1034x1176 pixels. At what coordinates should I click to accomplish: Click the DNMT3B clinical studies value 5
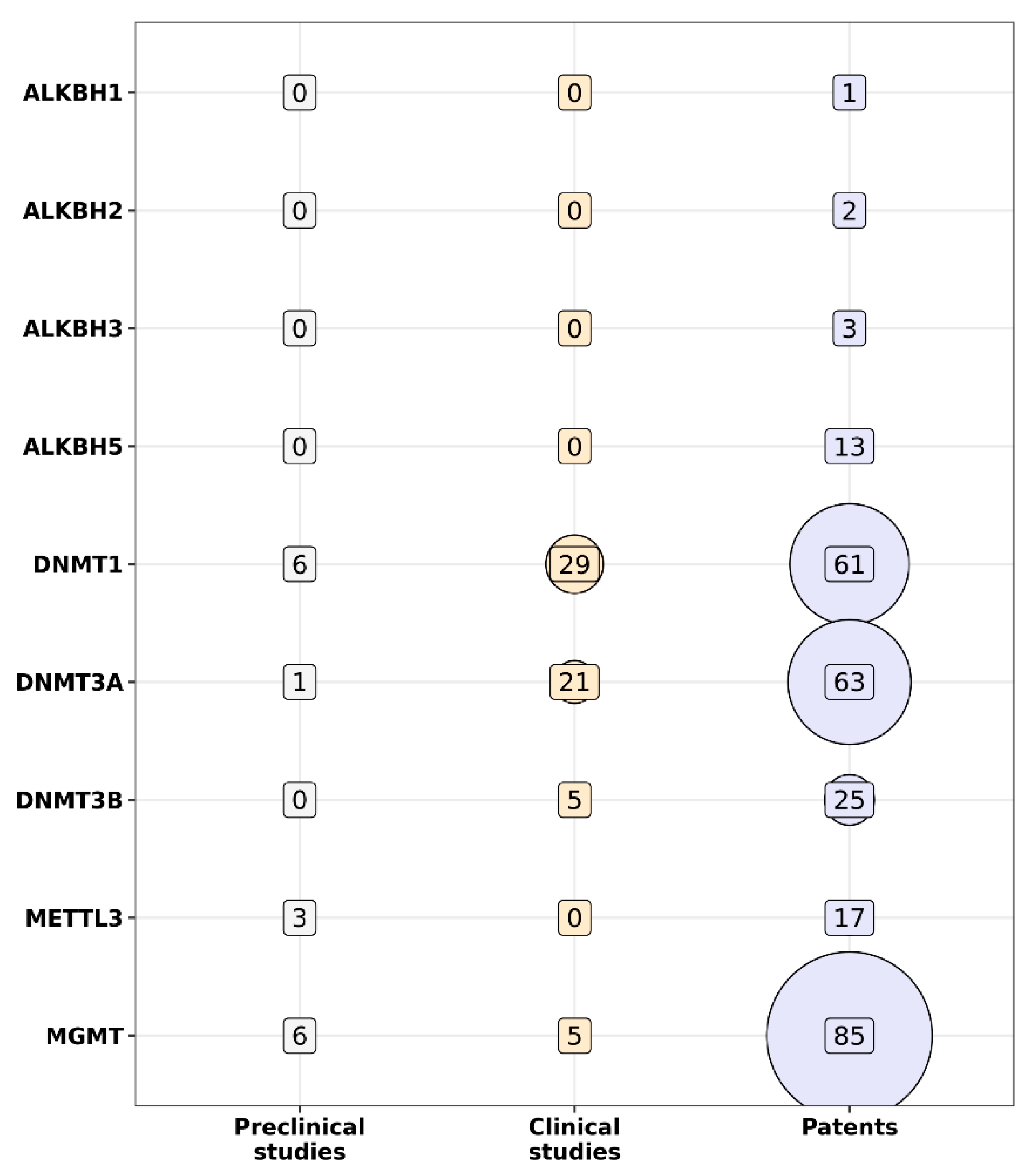[x=574, y=800]
